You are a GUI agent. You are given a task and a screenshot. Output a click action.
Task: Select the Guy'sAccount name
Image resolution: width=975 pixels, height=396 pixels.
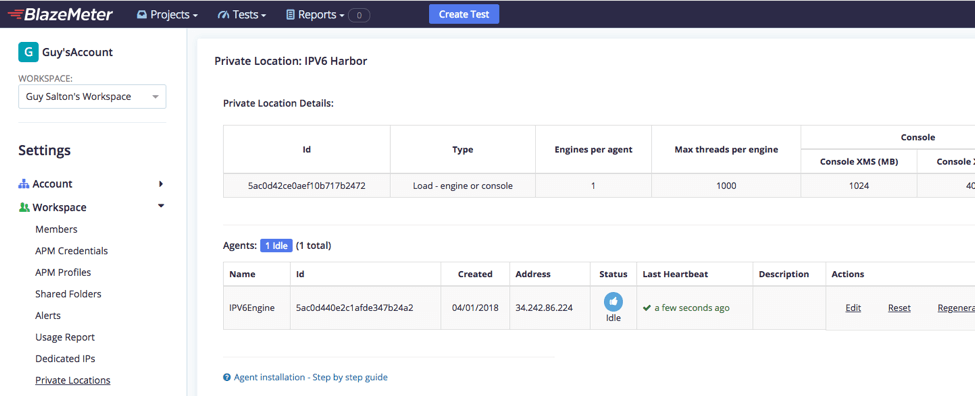point(78,52)
